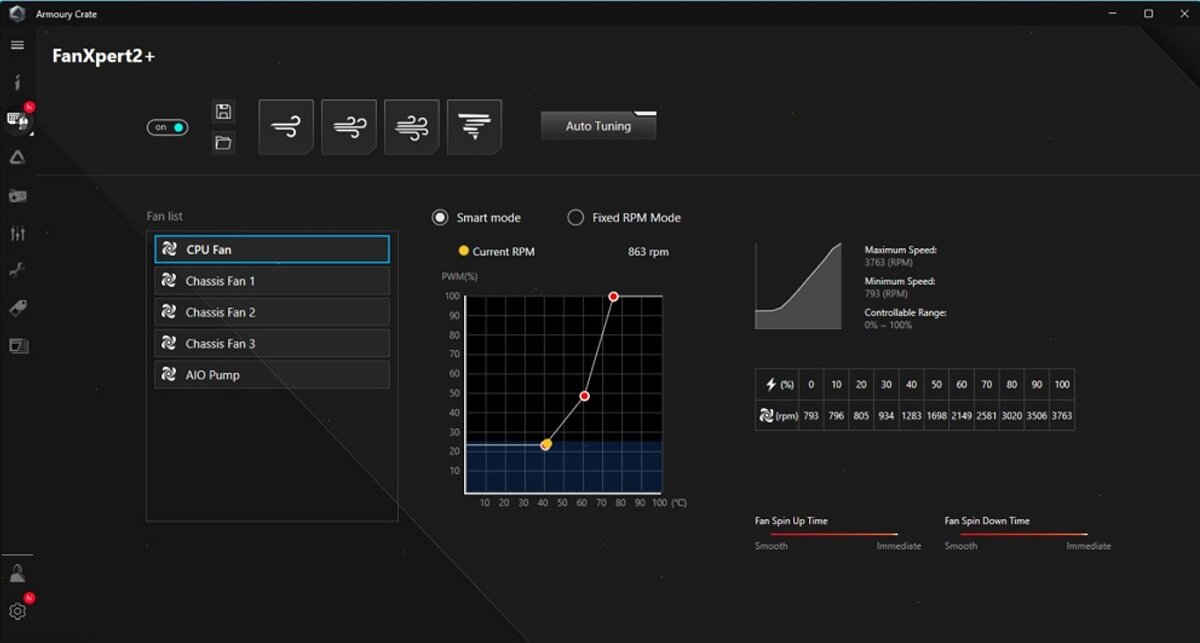Select the Smart mode radio button

[440, 217]
